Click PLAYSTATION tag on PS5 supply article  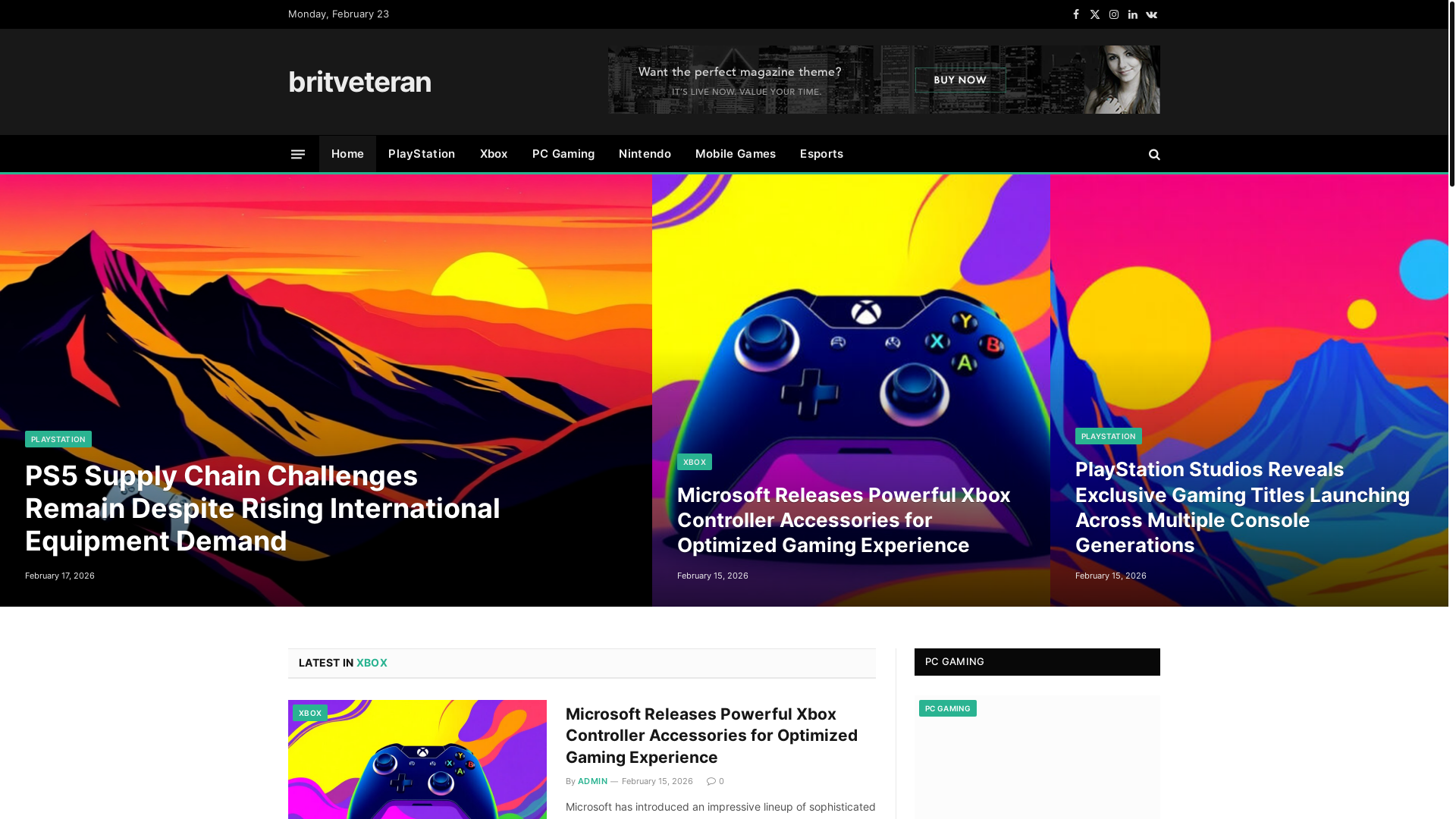tap(58, 439)
